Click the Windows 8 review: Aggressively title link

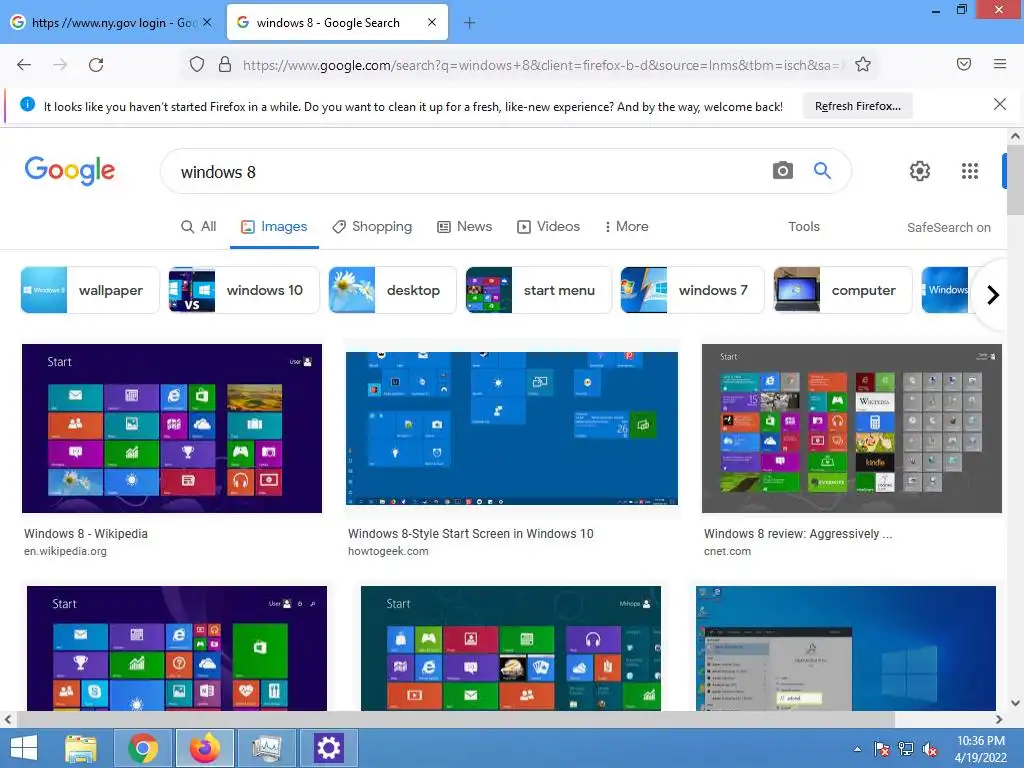pyautogui.click(x=798, y=534)
